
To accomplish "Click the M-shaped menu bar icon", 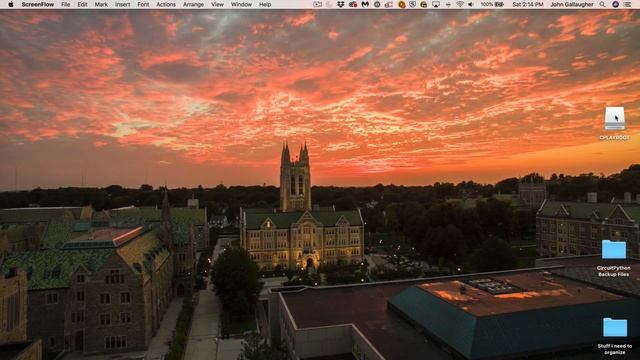I will [365, 4].
